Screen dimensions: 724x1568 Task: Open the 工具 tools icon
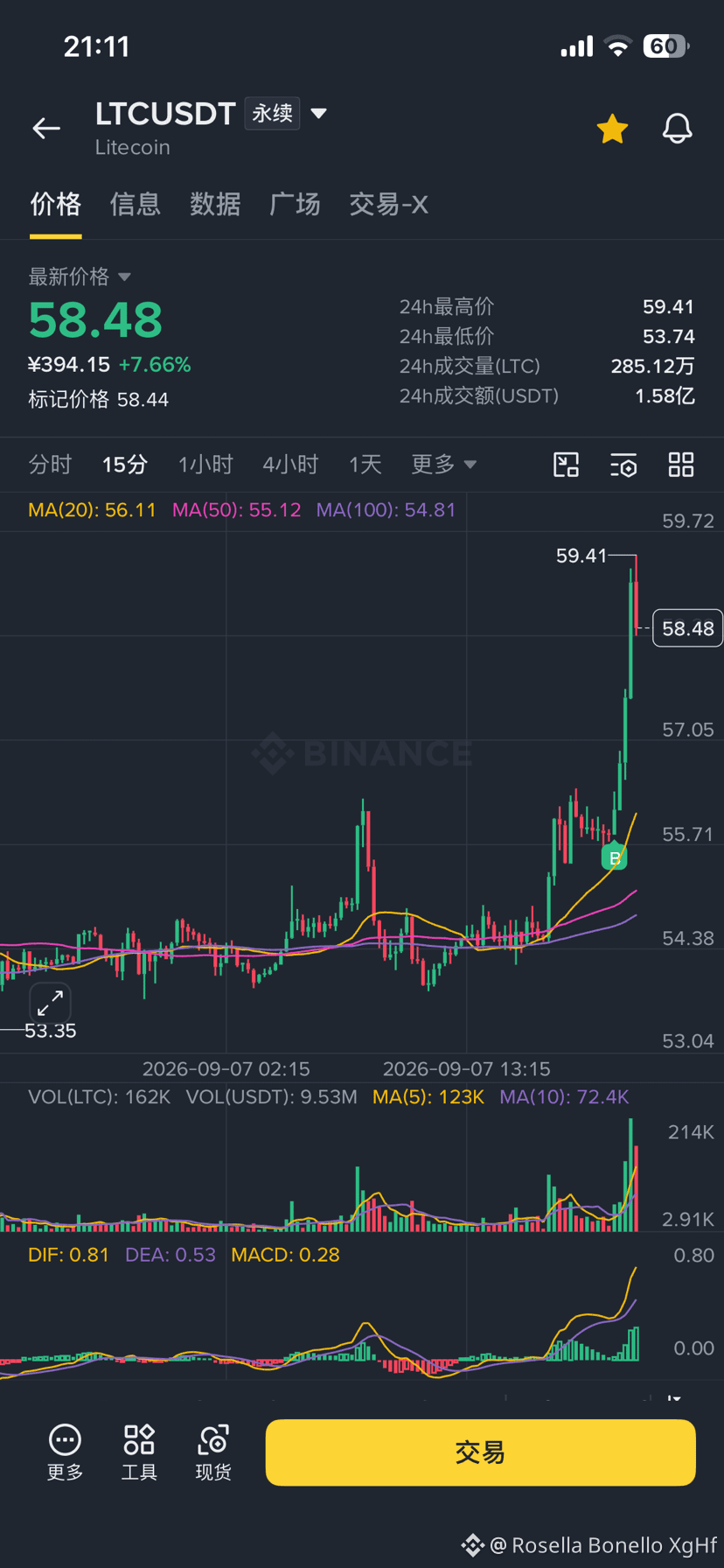(x=139, y=1452)
